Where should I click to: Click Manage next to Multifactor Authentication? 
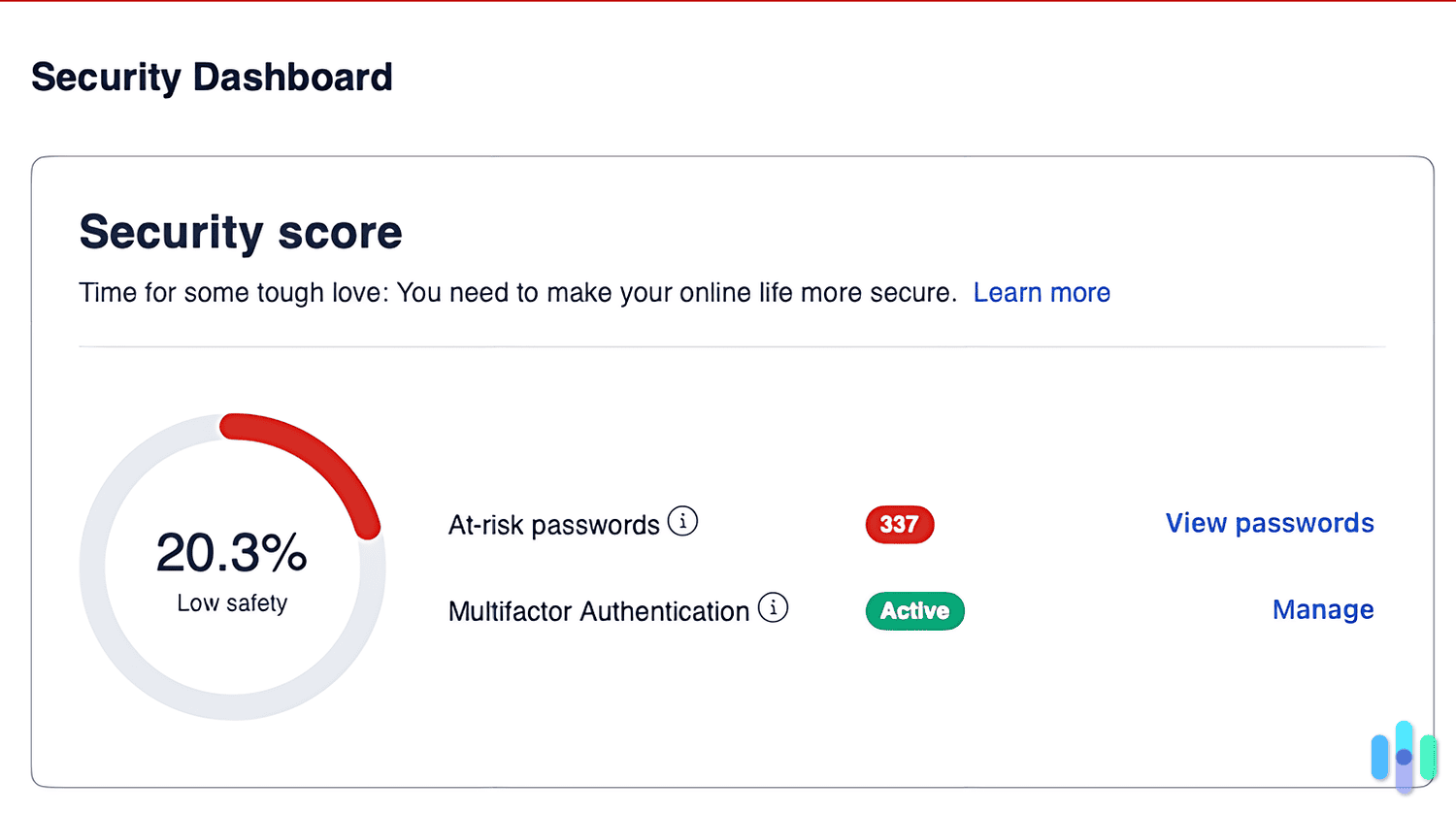pos(1322,609)
